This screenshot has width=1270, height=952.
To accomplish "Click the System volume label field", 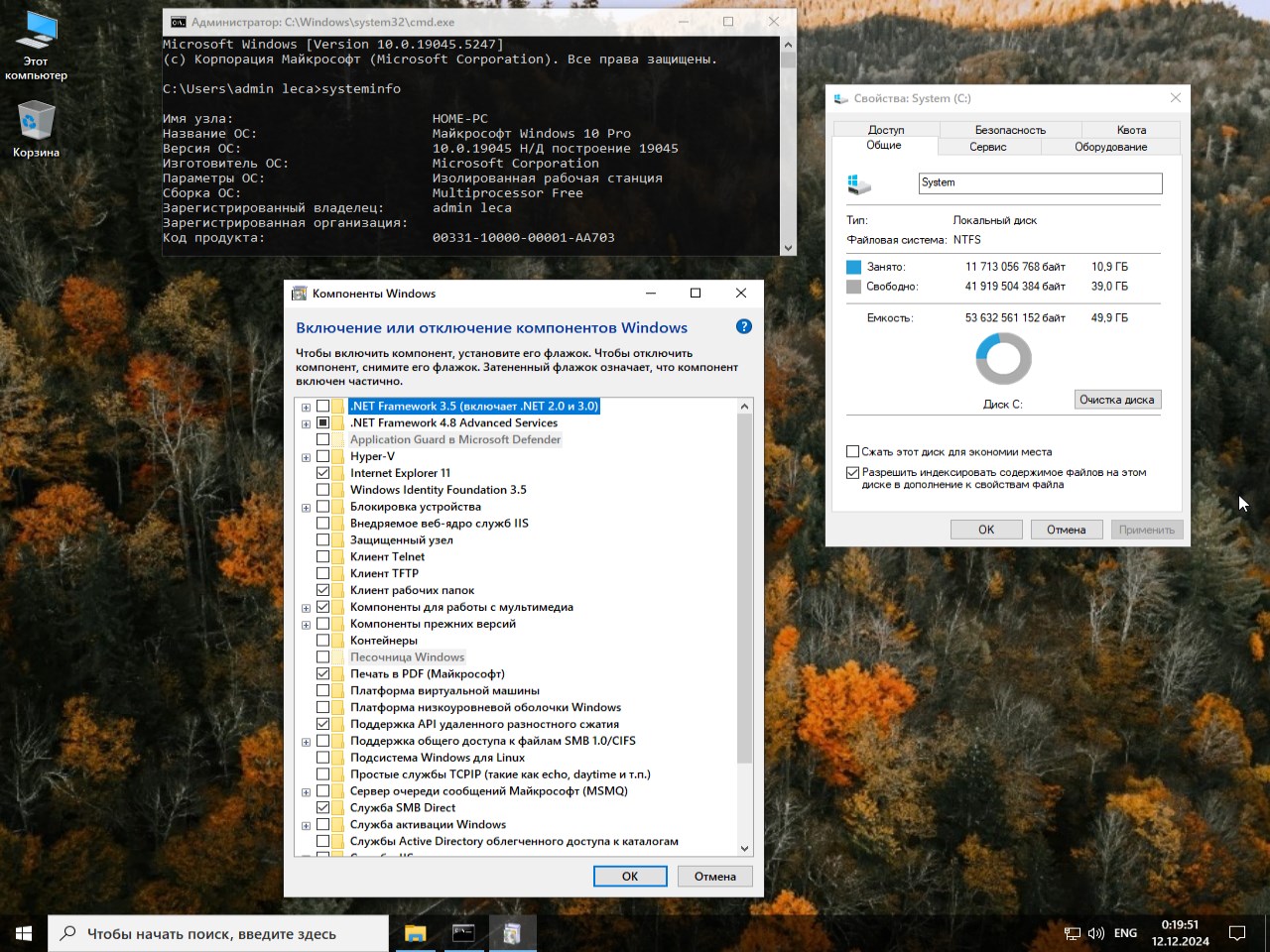I will 1040,183.
